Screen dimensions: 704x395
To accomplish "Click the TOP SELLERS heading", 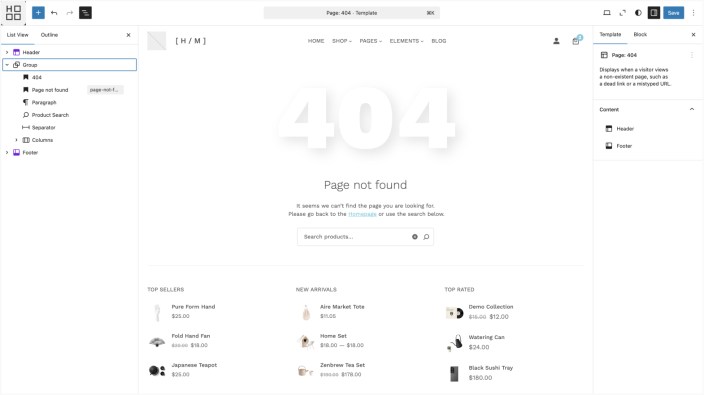I will pyautogui.click(x=166, y=290).
